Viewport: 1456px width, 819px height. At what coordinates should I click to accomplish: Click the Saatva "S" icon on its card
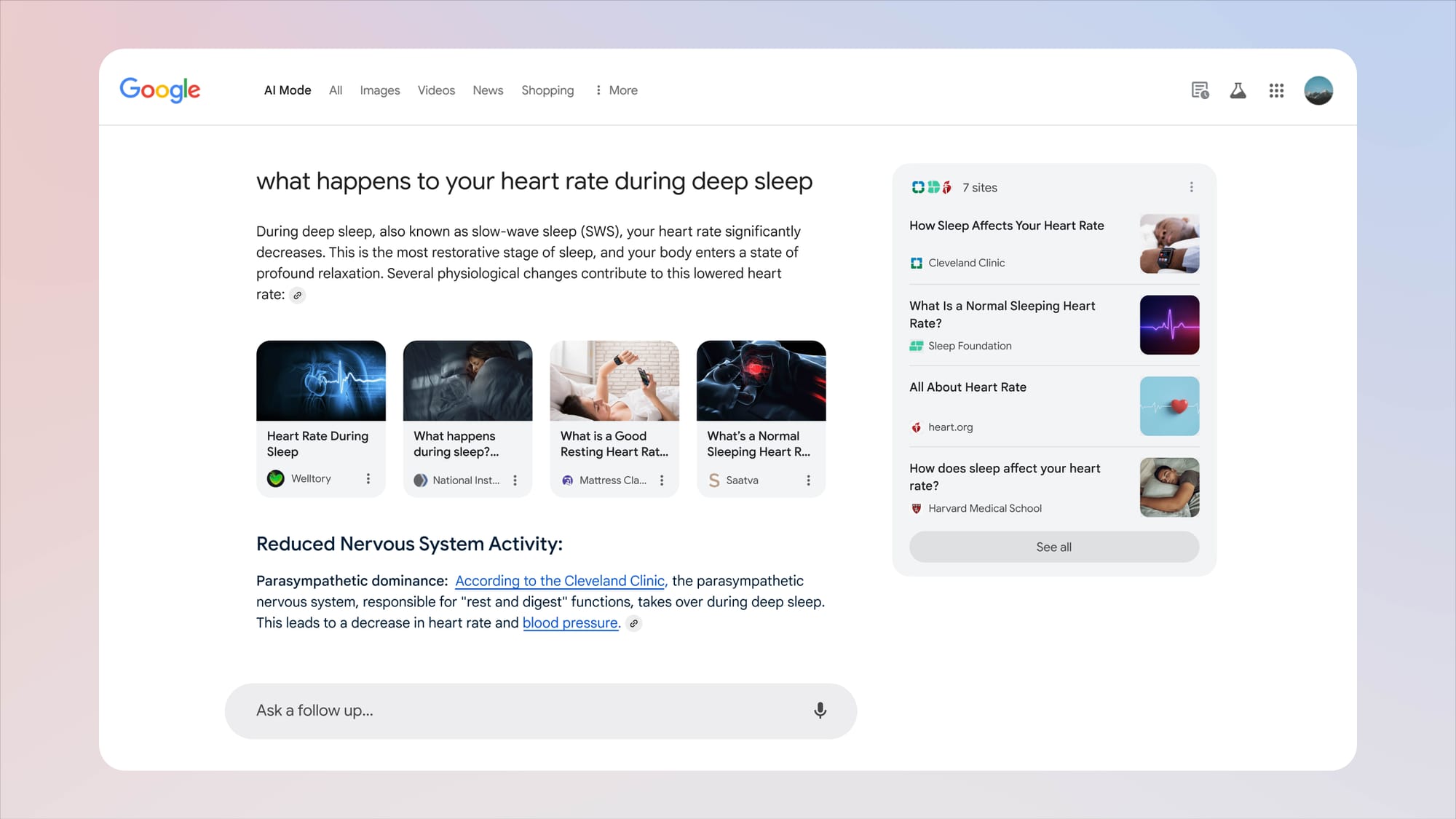[x=714, y=480]
